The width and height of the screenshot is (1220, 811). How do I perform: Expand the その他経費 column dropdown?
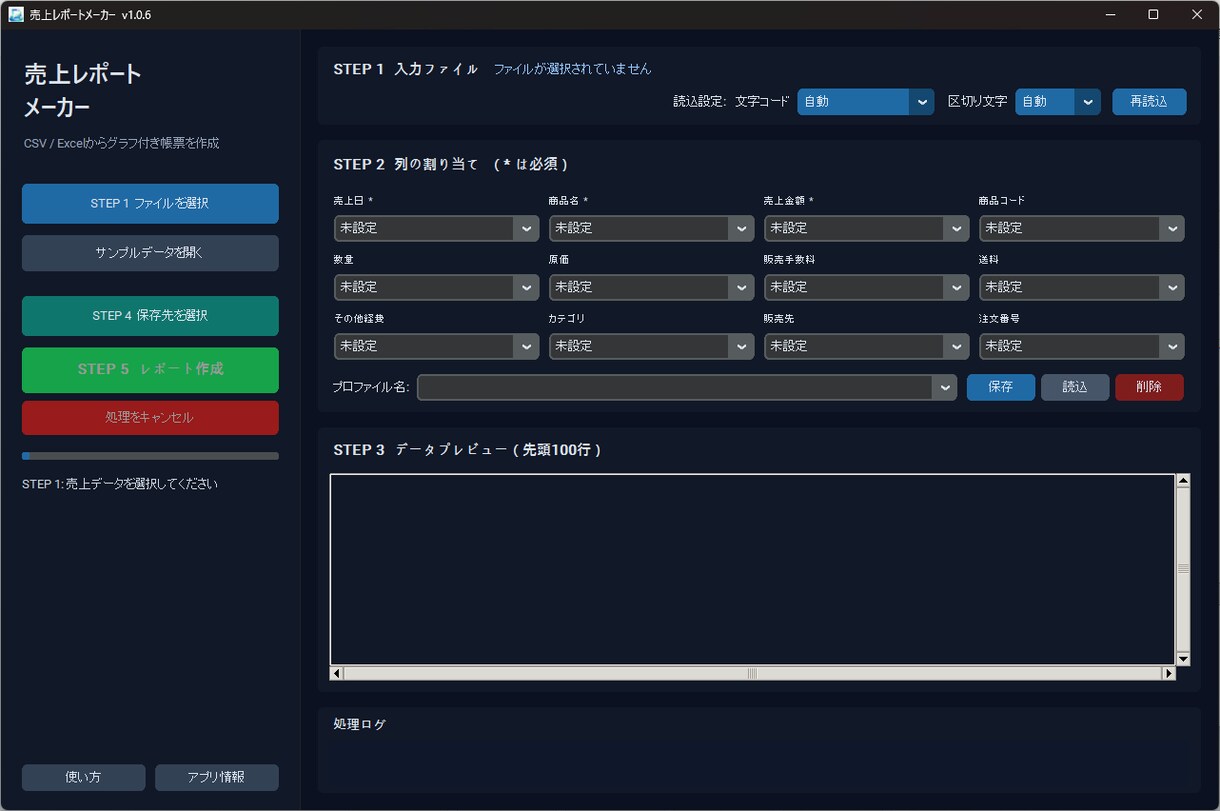tap(436, 346)
